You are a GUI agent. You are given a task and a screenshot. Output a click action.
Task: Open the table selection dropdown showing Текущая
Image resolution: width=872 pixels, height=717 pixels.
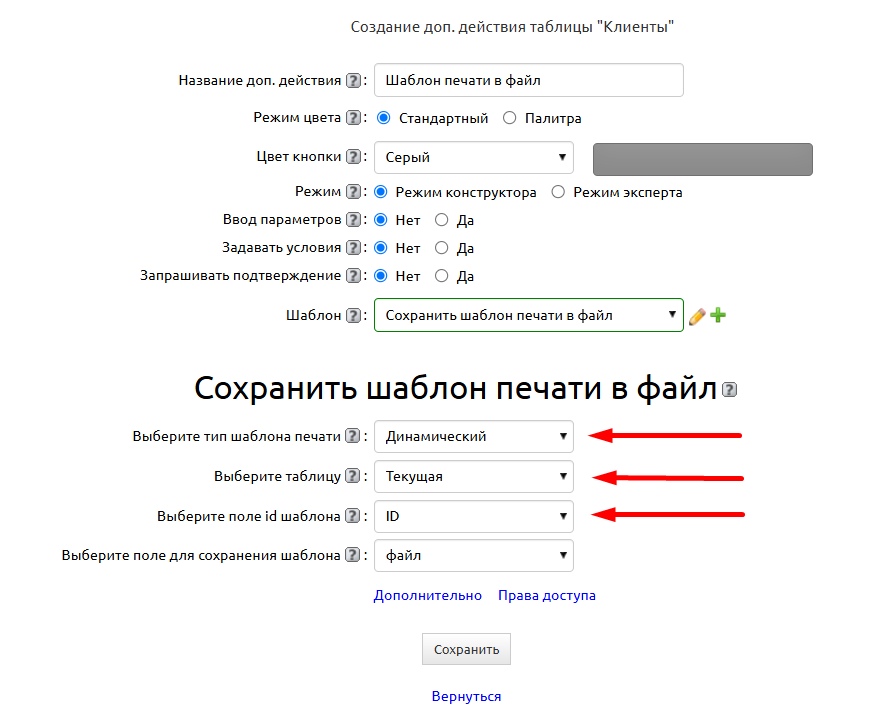(473, 477)
